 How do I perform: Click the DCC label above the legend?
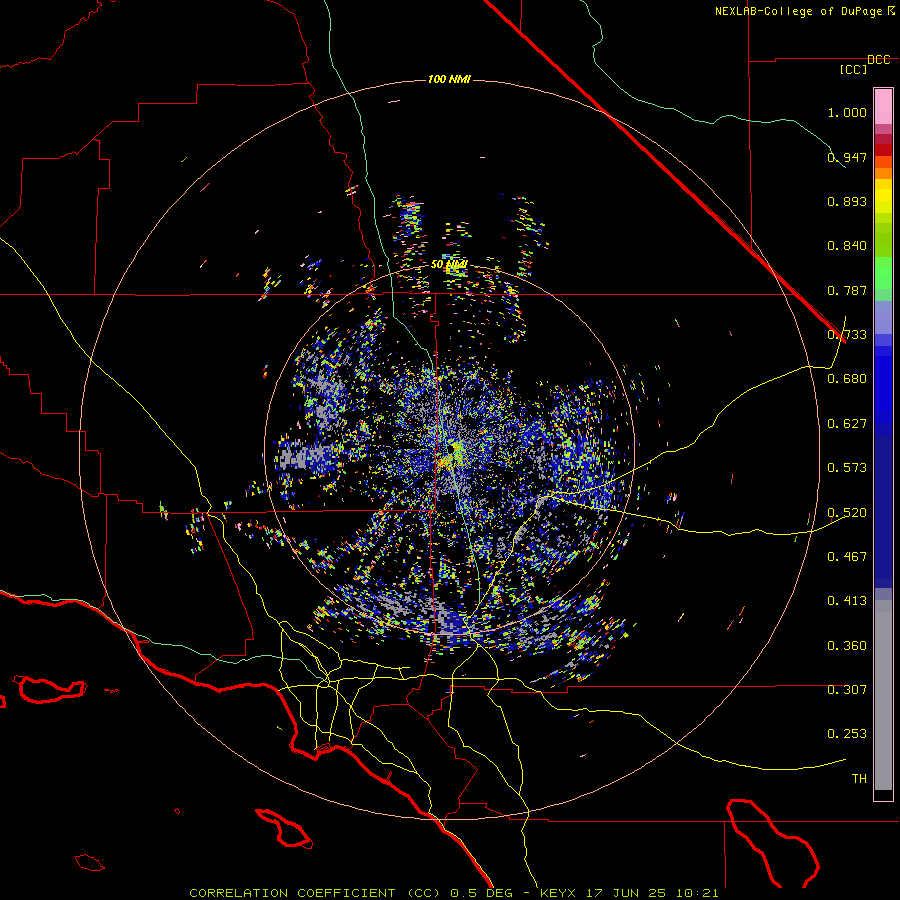(x=879, y=60)
